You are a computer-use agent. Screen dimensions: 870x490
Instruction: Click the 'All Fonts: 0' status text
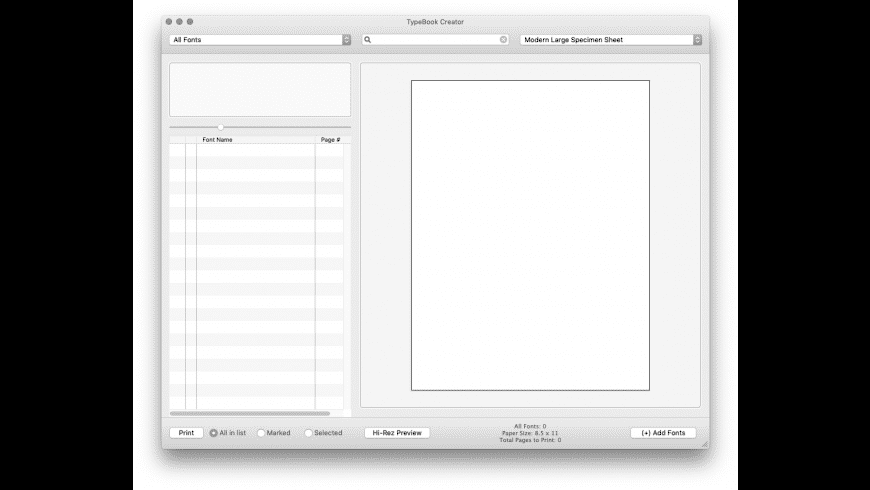coord(530,426)
